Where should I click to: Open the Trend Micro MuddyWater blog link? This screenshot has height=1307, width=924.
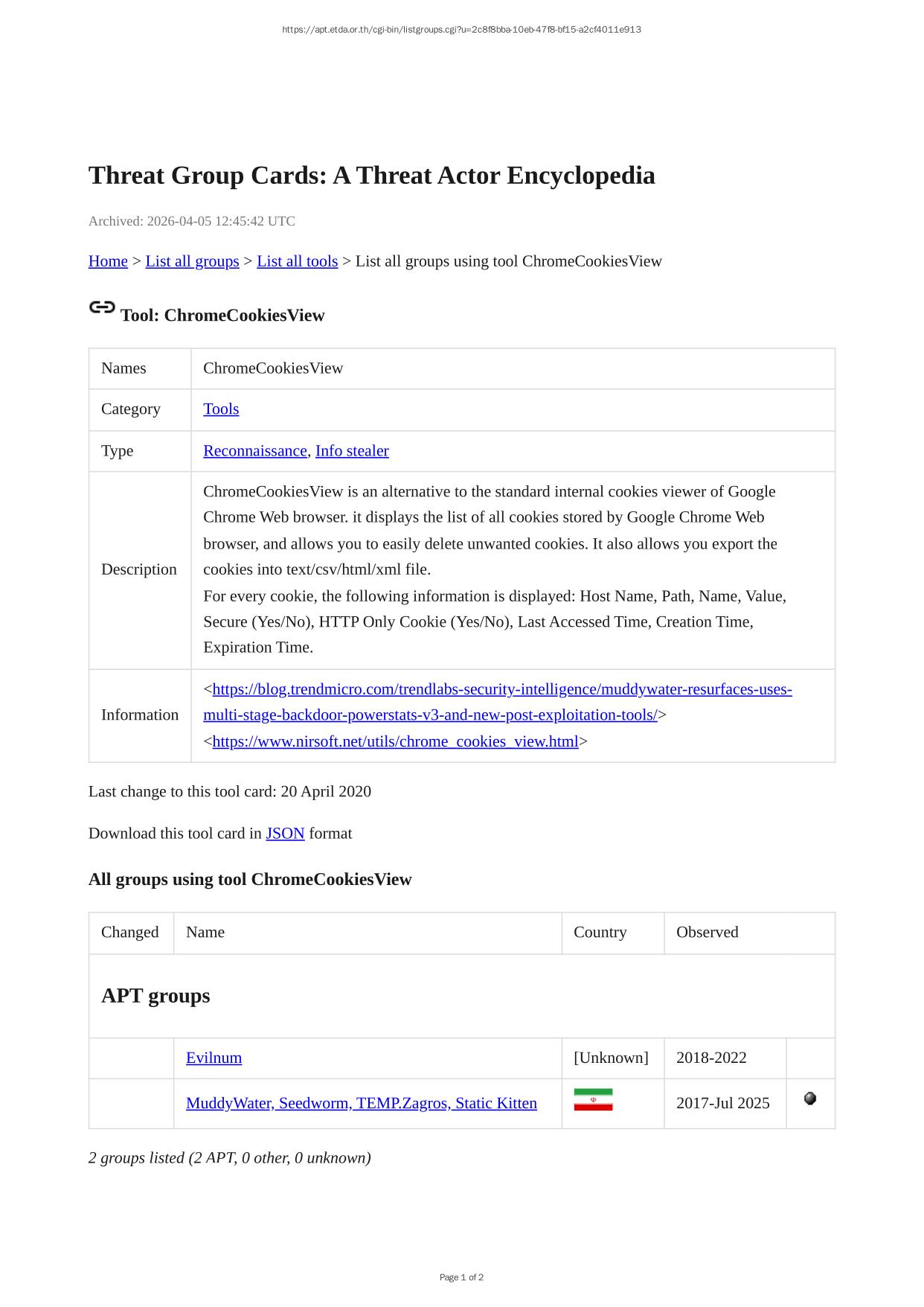(497, 690)
